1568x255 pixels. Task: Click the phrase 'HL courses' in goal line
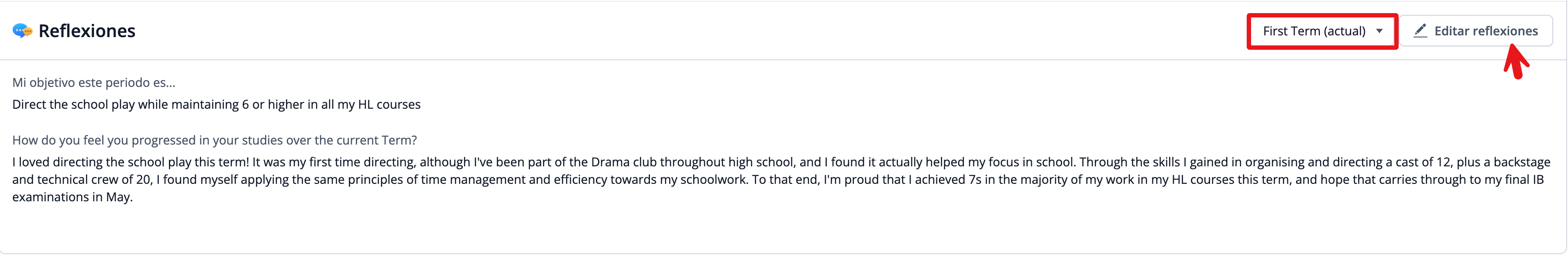pyautogui.click(x=389, y=104)
